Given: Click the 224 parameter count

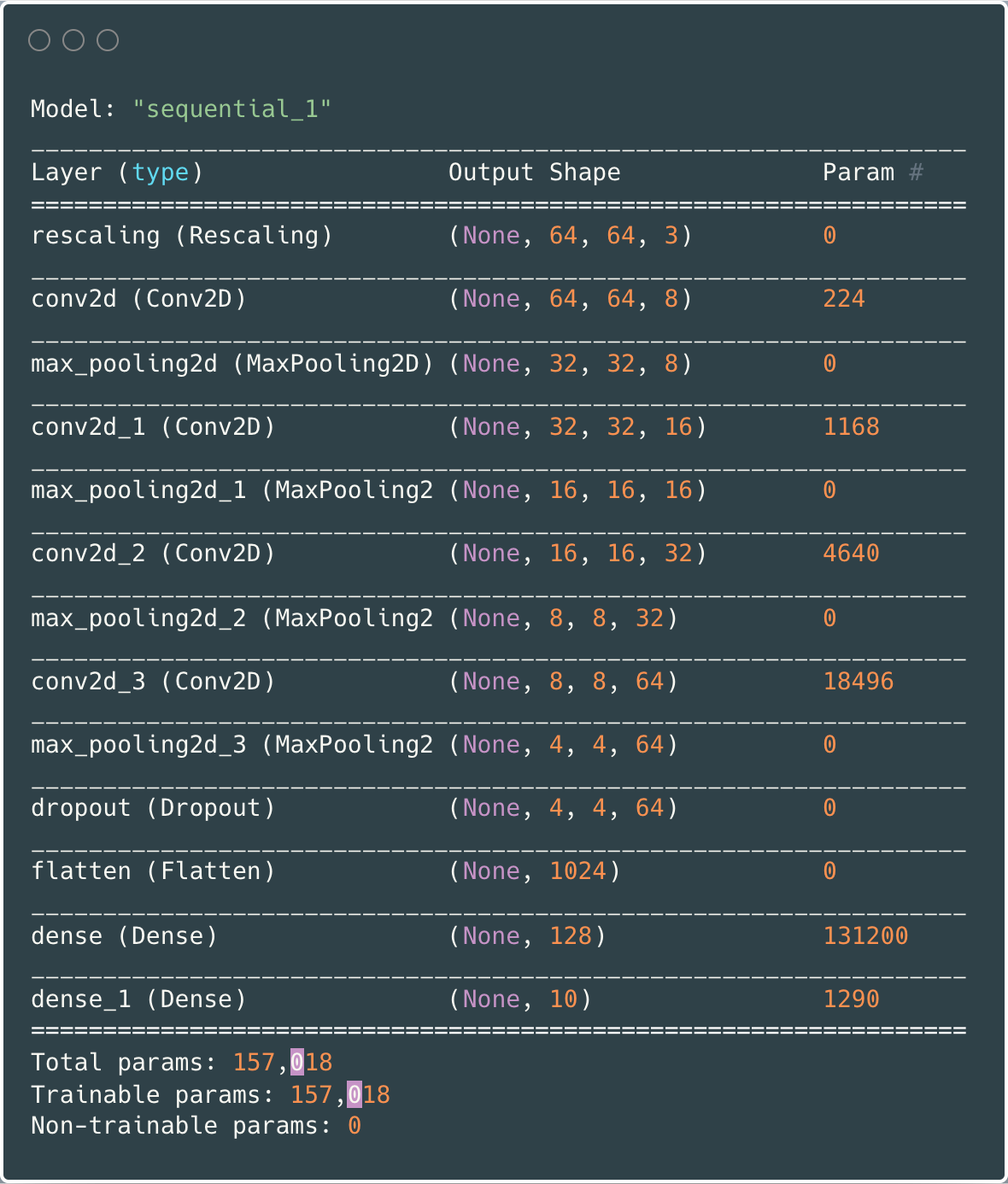Looking at the screenshot, I should point(844,299).
